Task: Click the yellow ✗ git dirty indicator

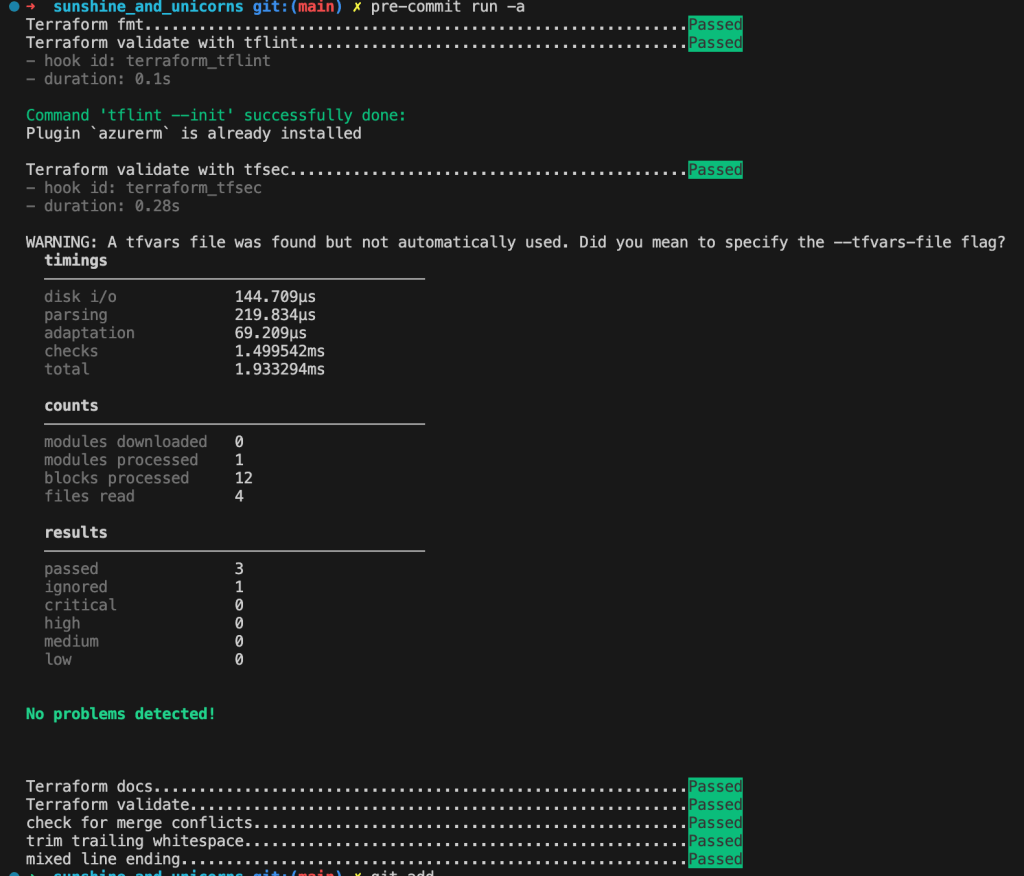Action: (357, 7)
